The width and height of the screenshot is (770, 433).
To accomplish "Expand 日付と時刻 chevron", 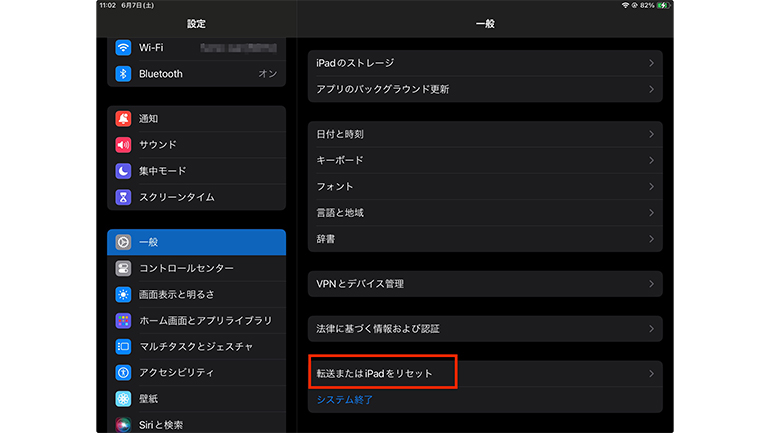I will click(651, 134).
